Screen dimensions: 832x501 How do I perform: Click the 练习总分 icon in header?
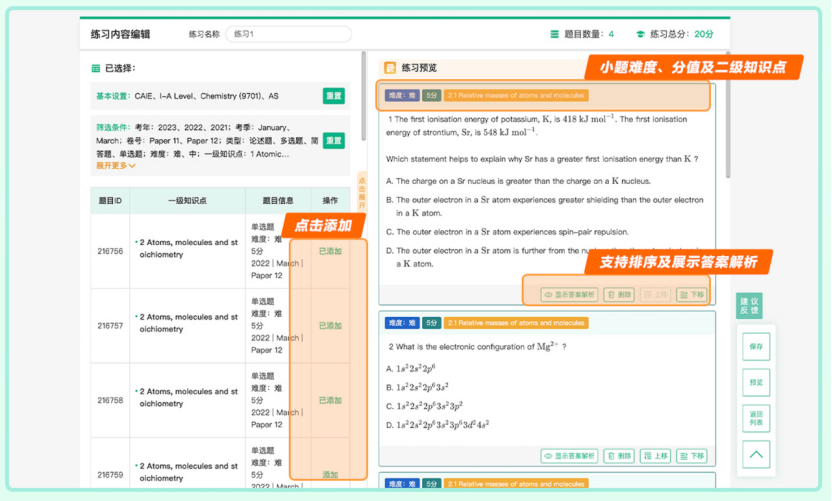(640, 34)
